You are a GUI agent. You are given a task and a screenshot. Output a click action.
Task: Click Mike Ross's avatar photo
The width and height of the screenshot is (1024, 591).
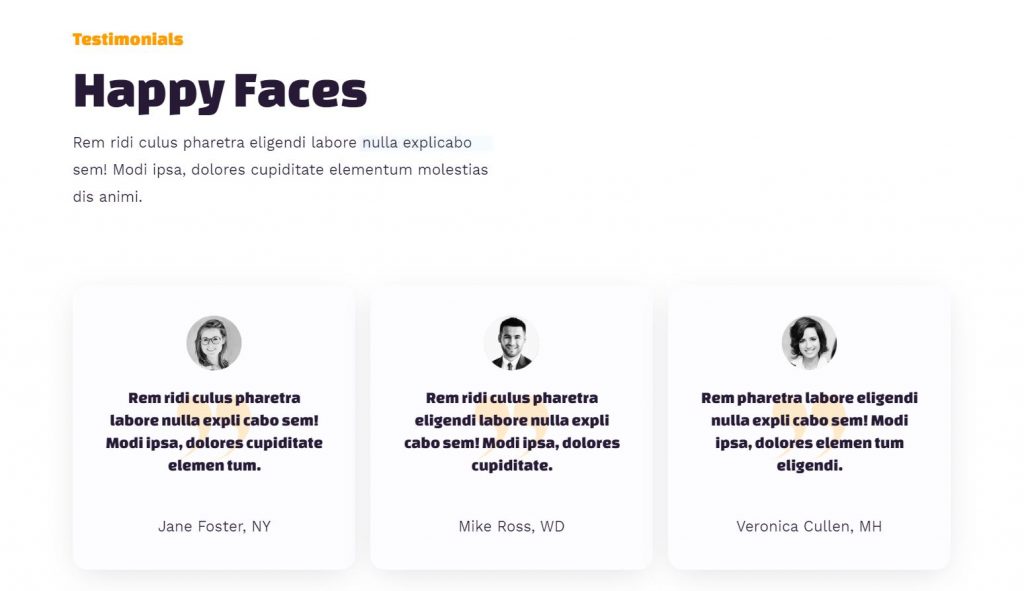click(511, 343)
